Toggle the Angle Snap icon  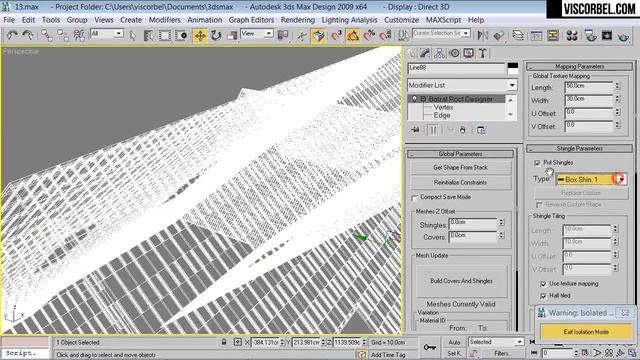tap(353, 36)
